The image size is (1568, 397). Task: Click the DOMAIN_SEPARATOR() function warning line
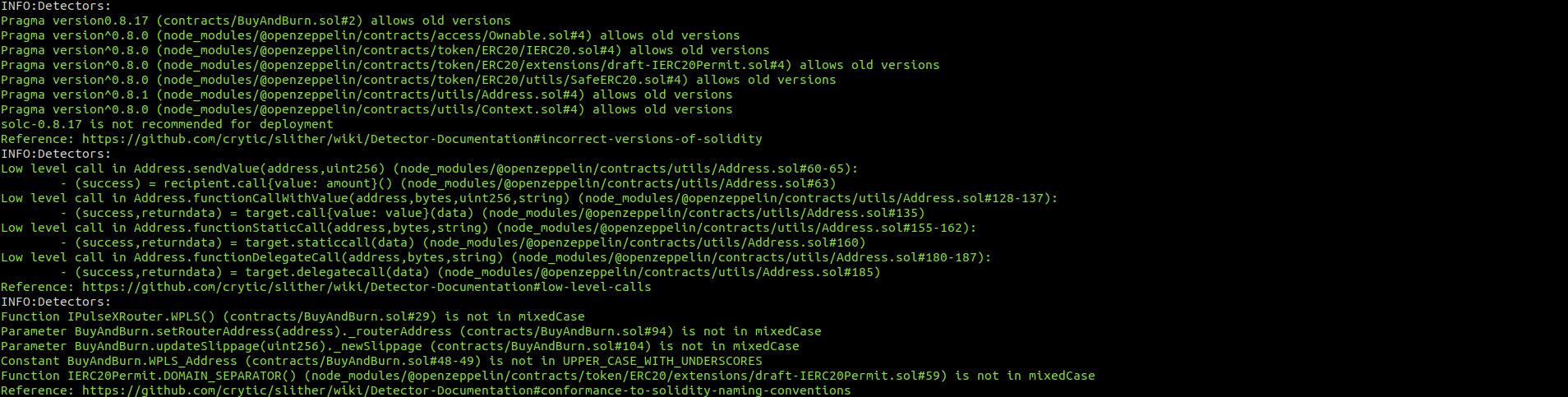(x=548, y=376)
